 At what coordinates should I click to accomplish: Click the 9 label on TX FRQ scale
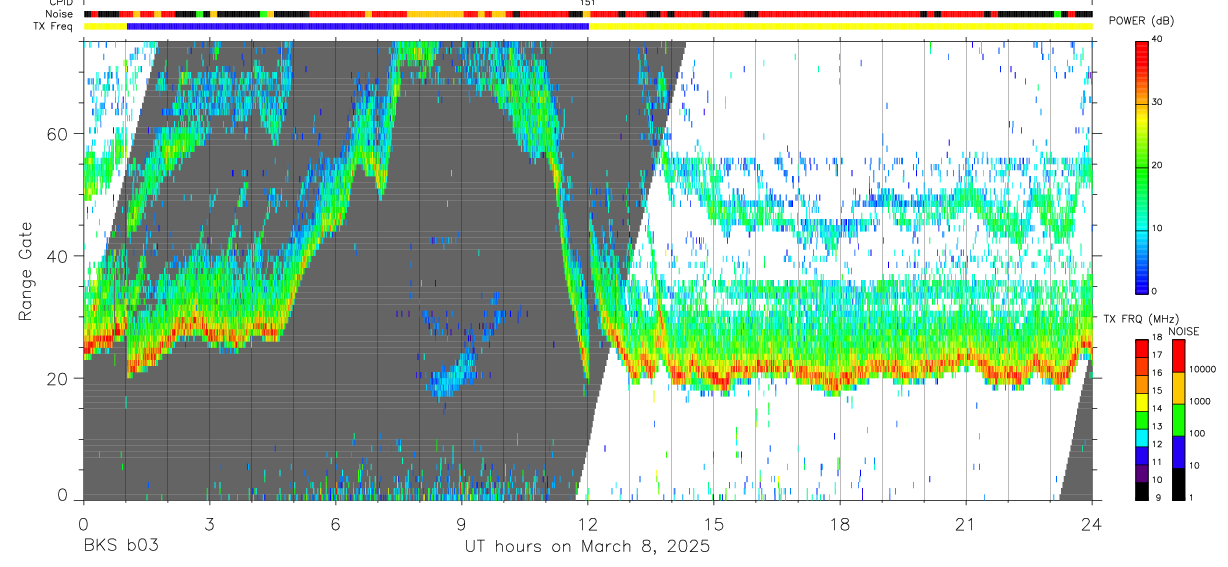pos(1156,497)
